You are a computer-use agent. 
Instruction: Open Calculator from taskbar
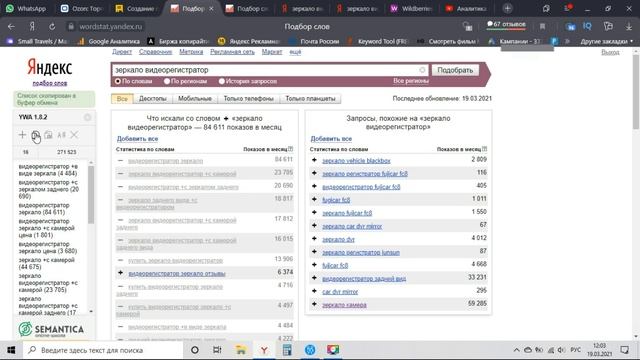point(287,350)
